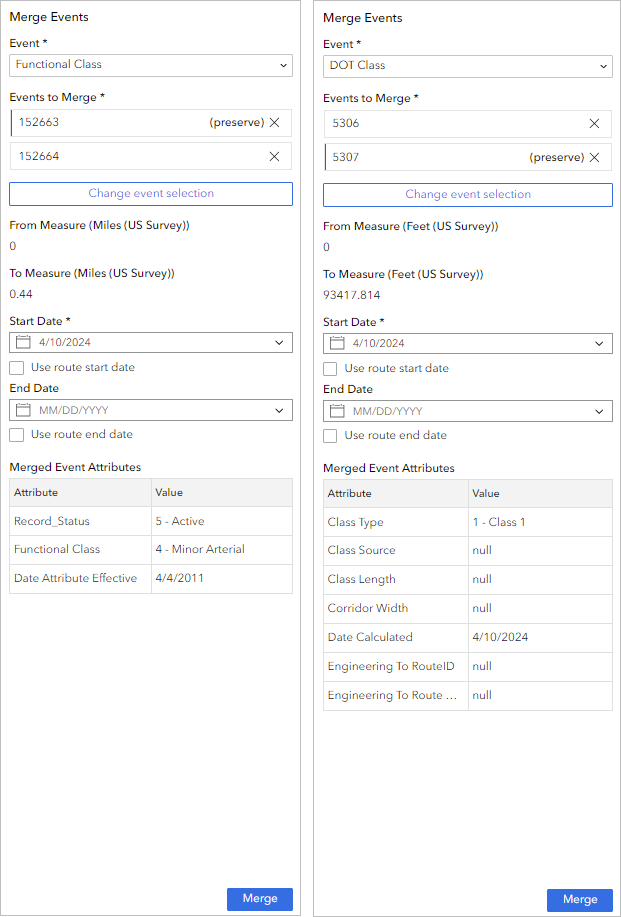Remove preserved event 5307 via its X icon

point(594,157)
